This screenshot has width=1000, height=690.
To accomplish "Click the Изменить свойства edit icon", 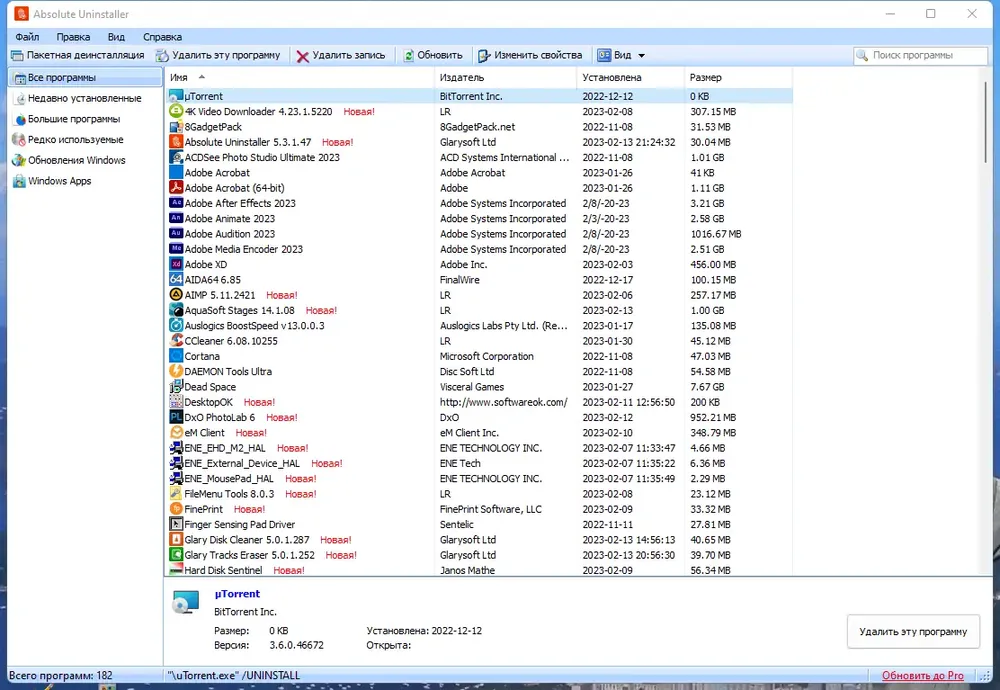I will tap(484, 55).
